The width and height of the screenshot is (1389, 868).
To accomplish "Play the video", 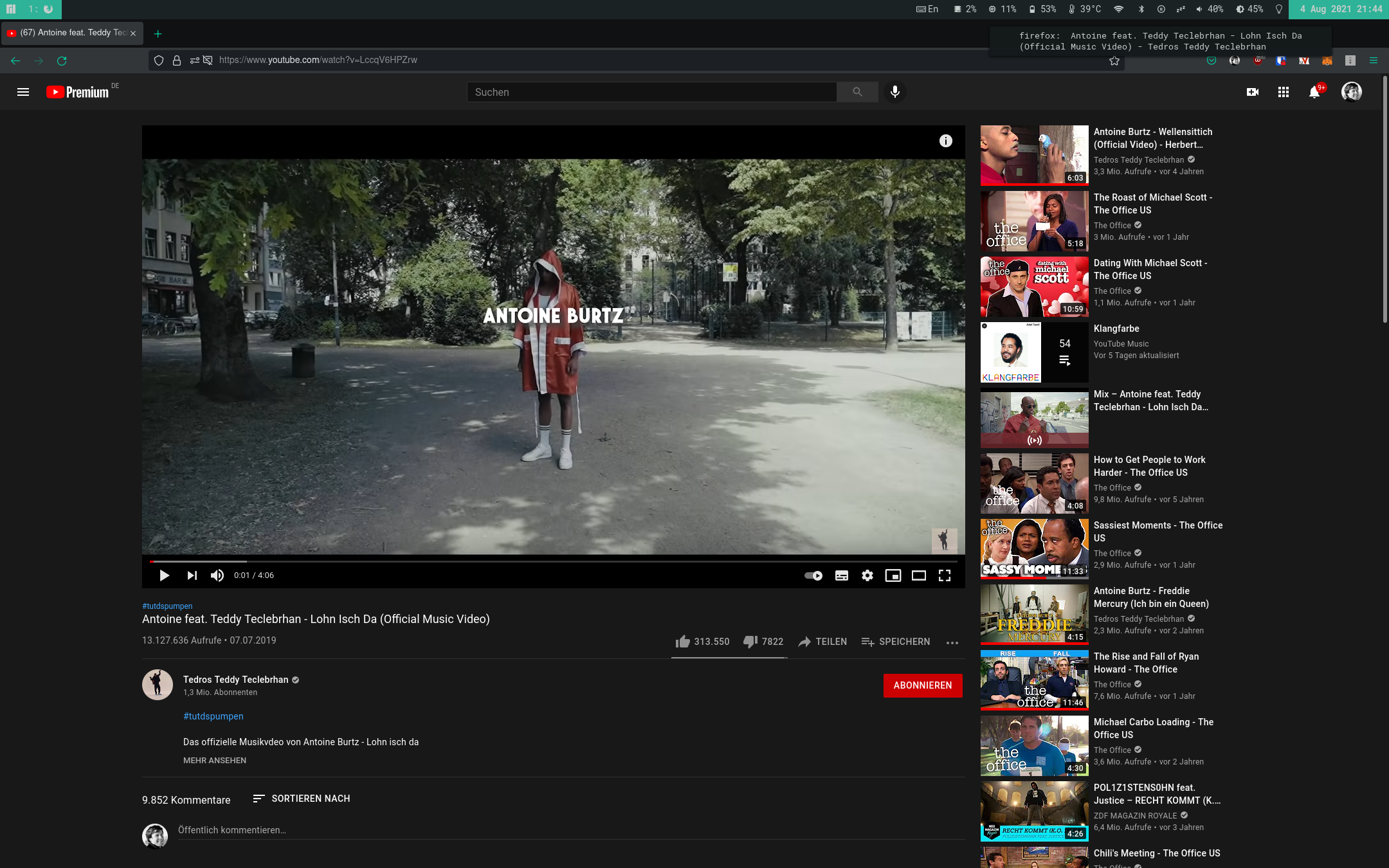I will [164, 575].
